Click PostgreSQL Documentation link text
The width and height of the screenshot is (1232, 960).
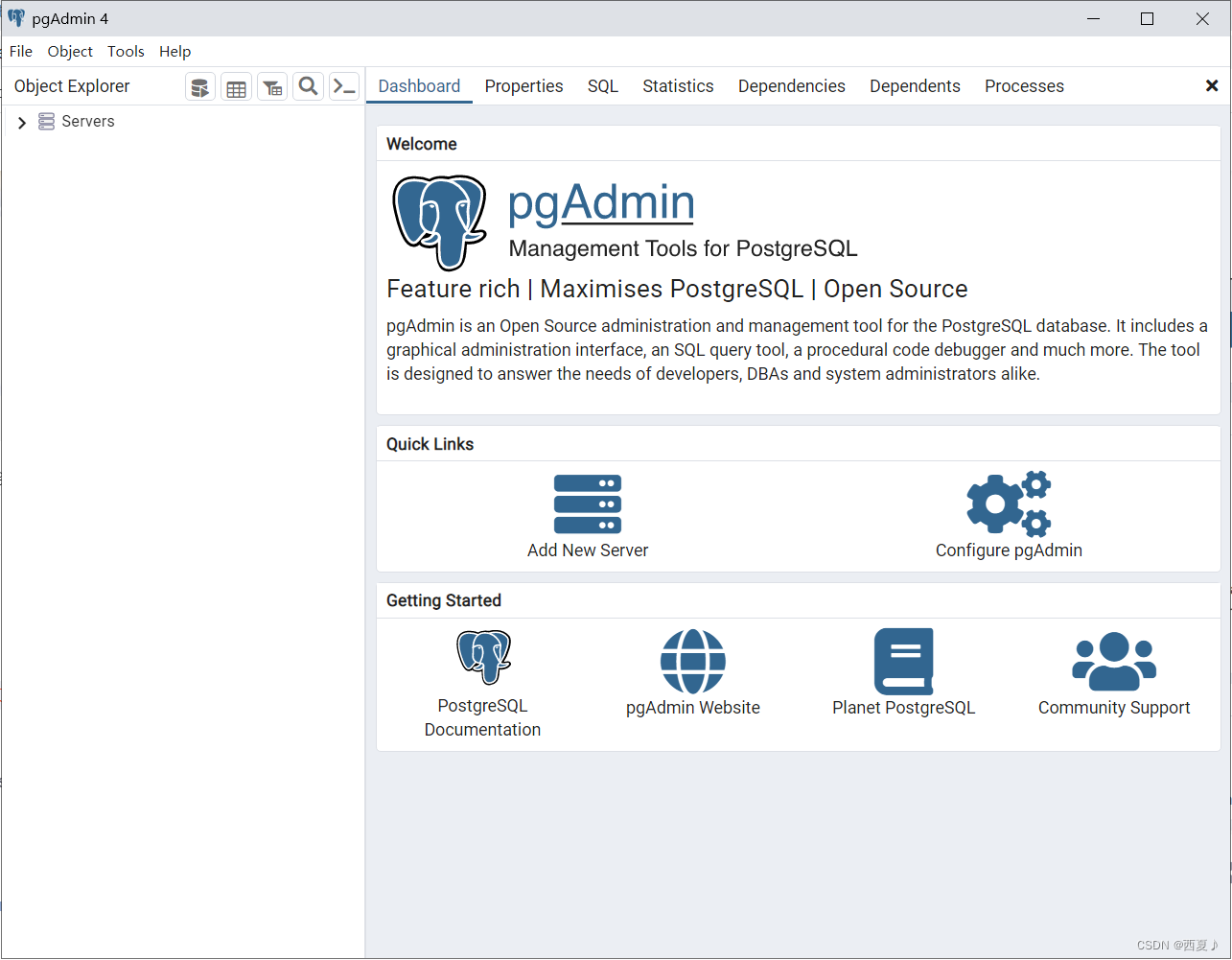click(483, 717)
